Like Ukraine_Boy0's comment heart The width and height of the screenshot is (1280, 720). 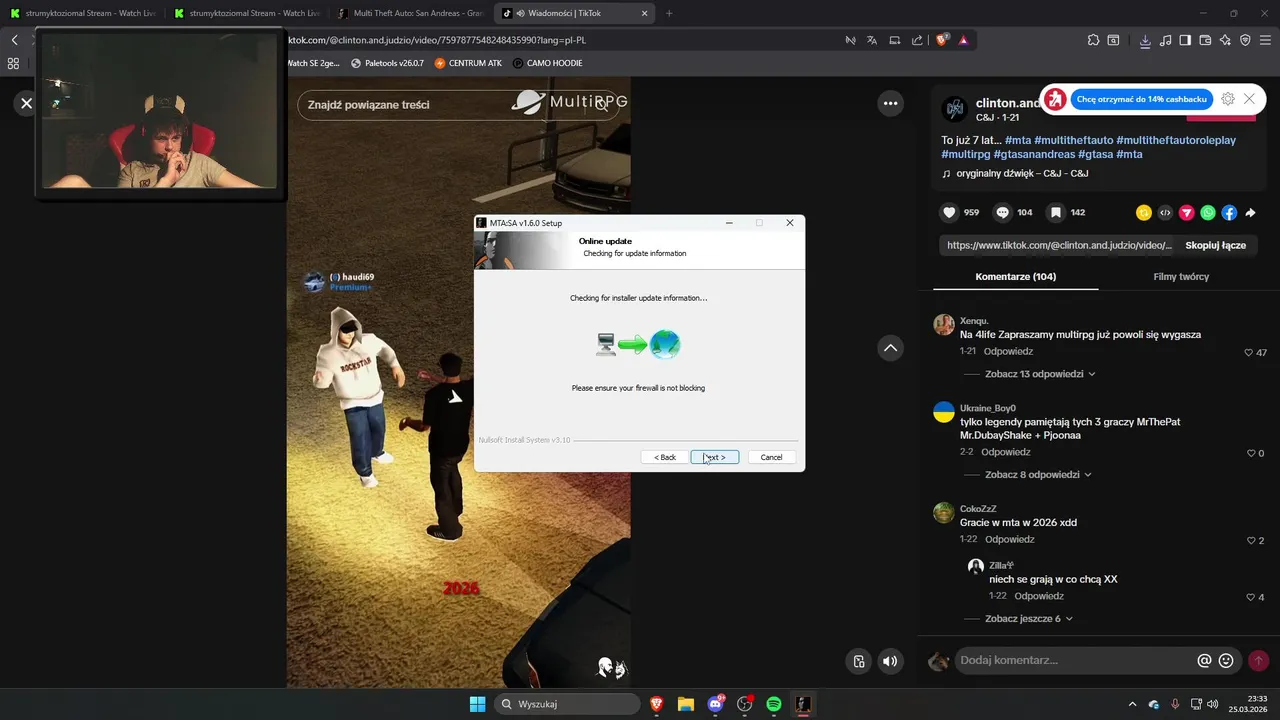1250,454
